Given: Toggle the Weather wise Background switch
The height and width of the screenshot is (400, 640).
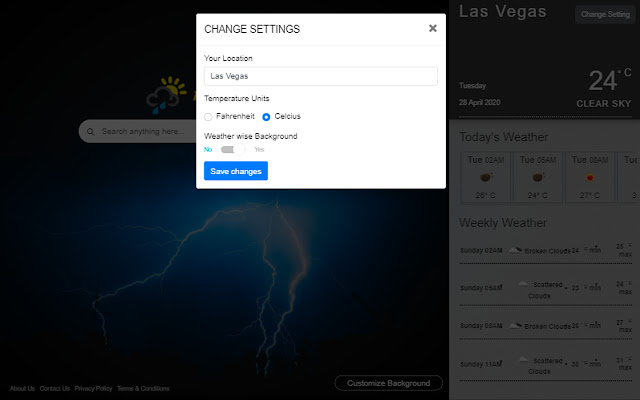Looking at the screenshot, I should click(233, 149).
